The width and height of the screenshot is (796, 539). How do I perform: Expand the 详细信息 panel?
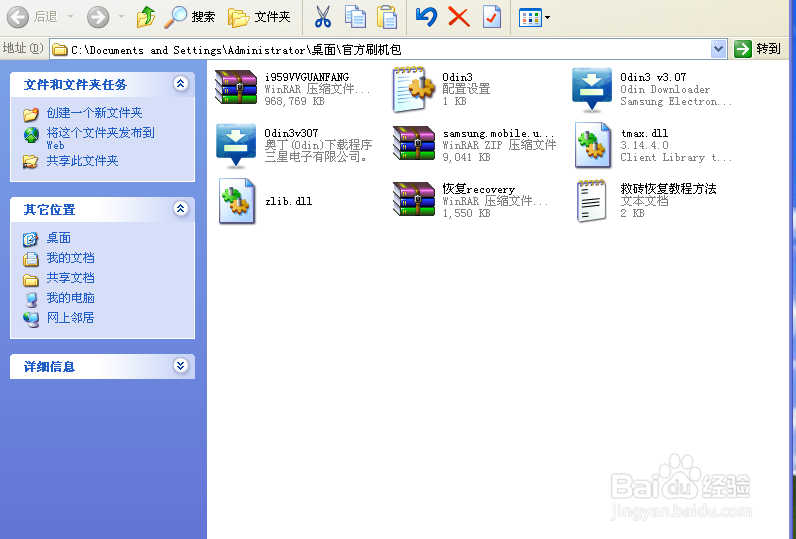180,365
